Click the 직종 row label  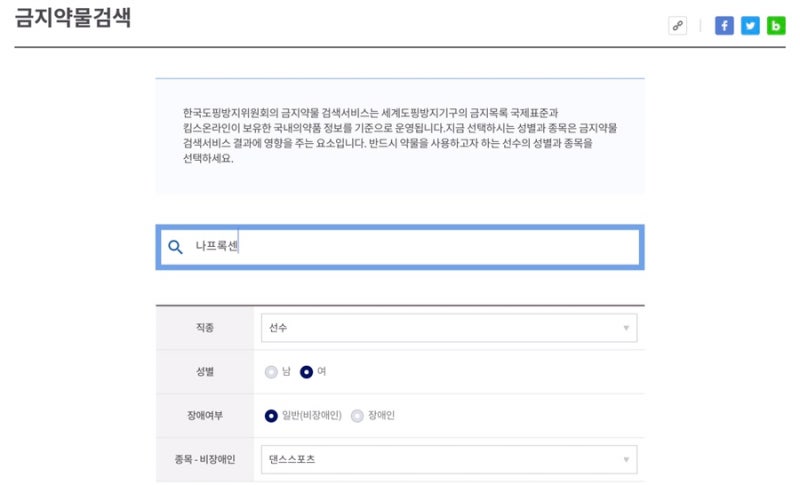coord(205,328)
